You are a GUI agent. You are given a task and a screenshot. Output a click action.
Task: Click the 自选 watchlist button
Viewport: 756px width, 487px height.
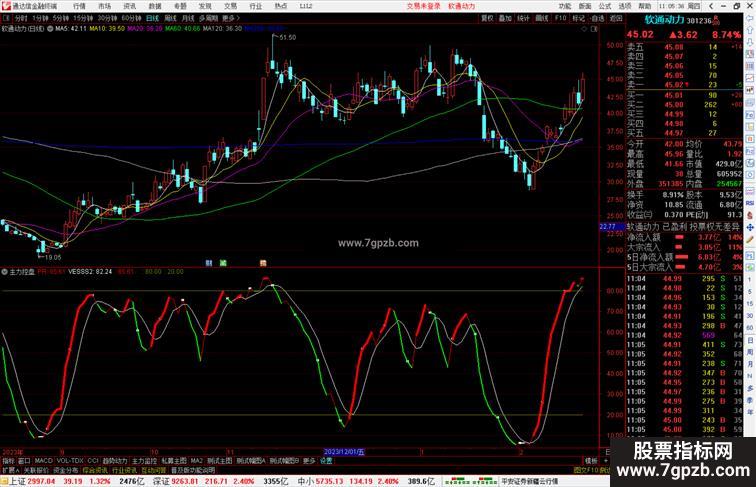point(597,18)
